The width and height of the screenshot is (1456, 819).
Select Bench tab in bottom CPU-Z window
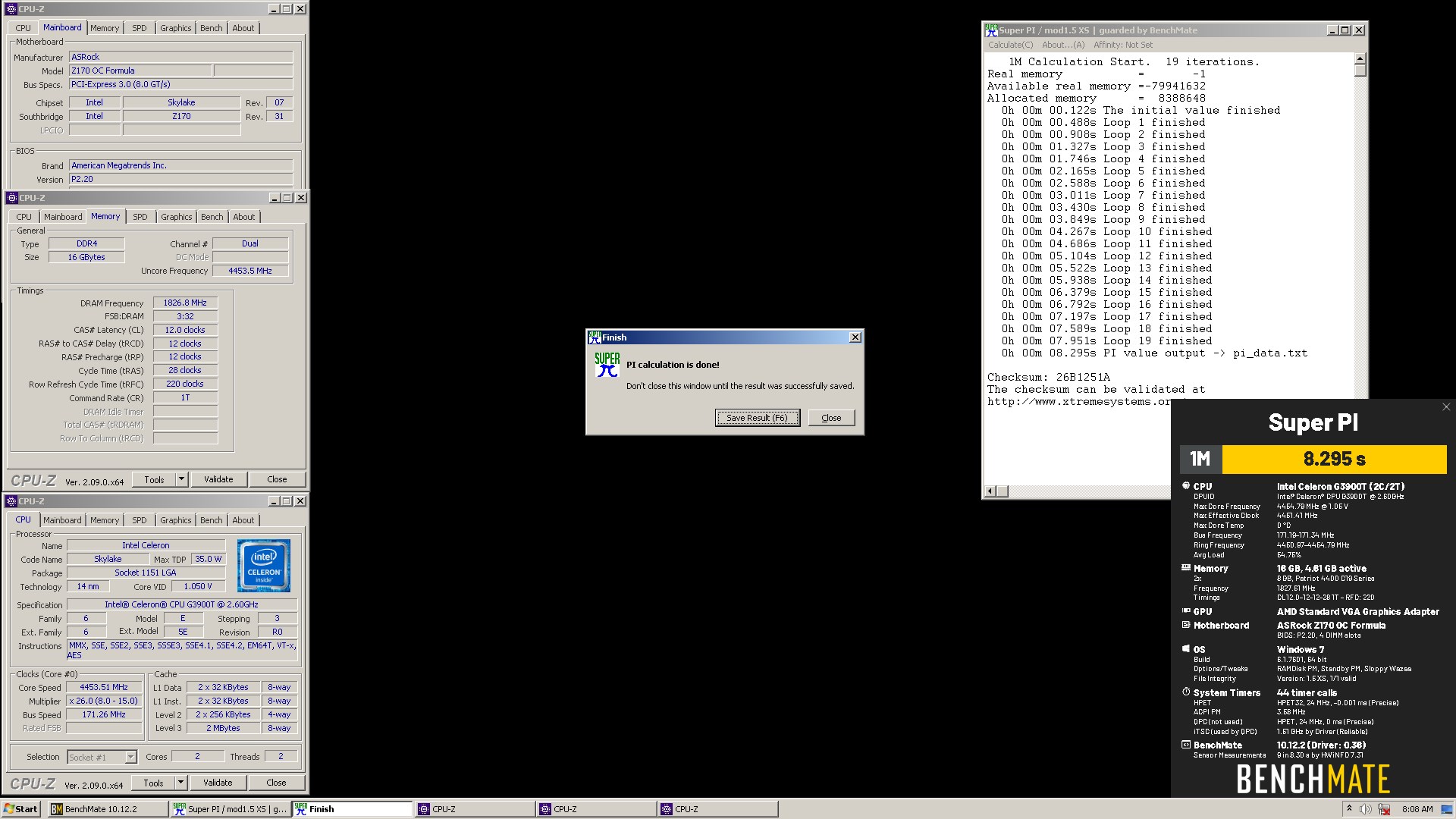point(212,520)
